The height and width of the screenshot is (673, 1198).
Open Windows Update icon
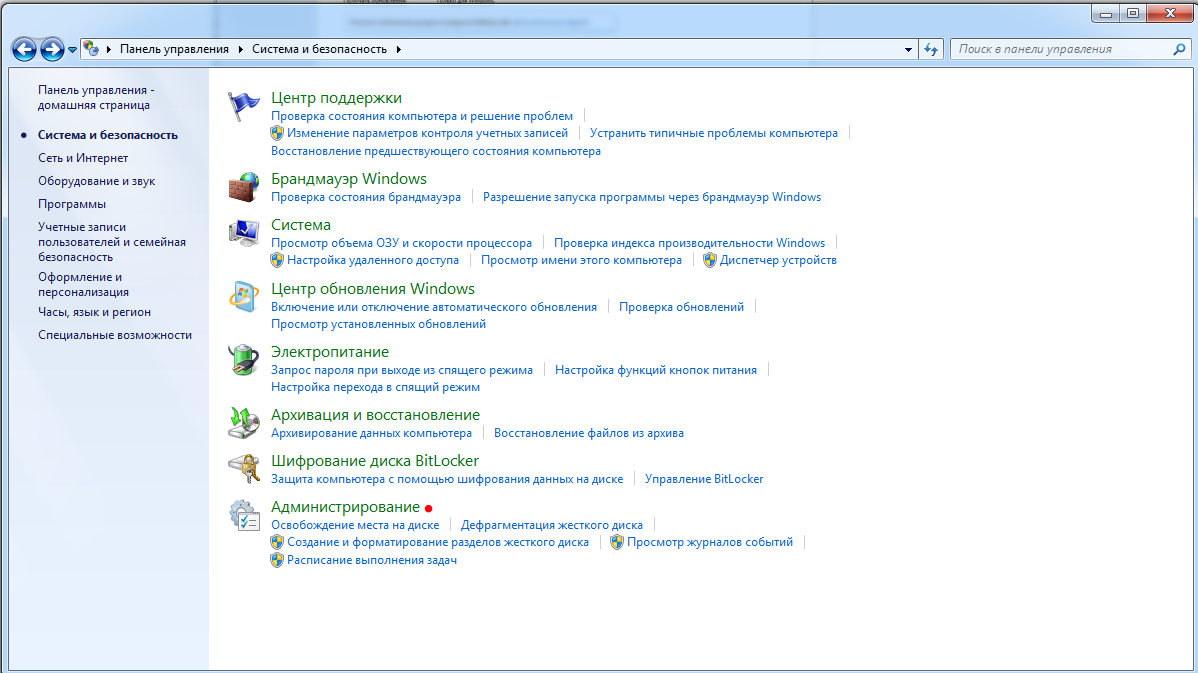pos(244,296)
